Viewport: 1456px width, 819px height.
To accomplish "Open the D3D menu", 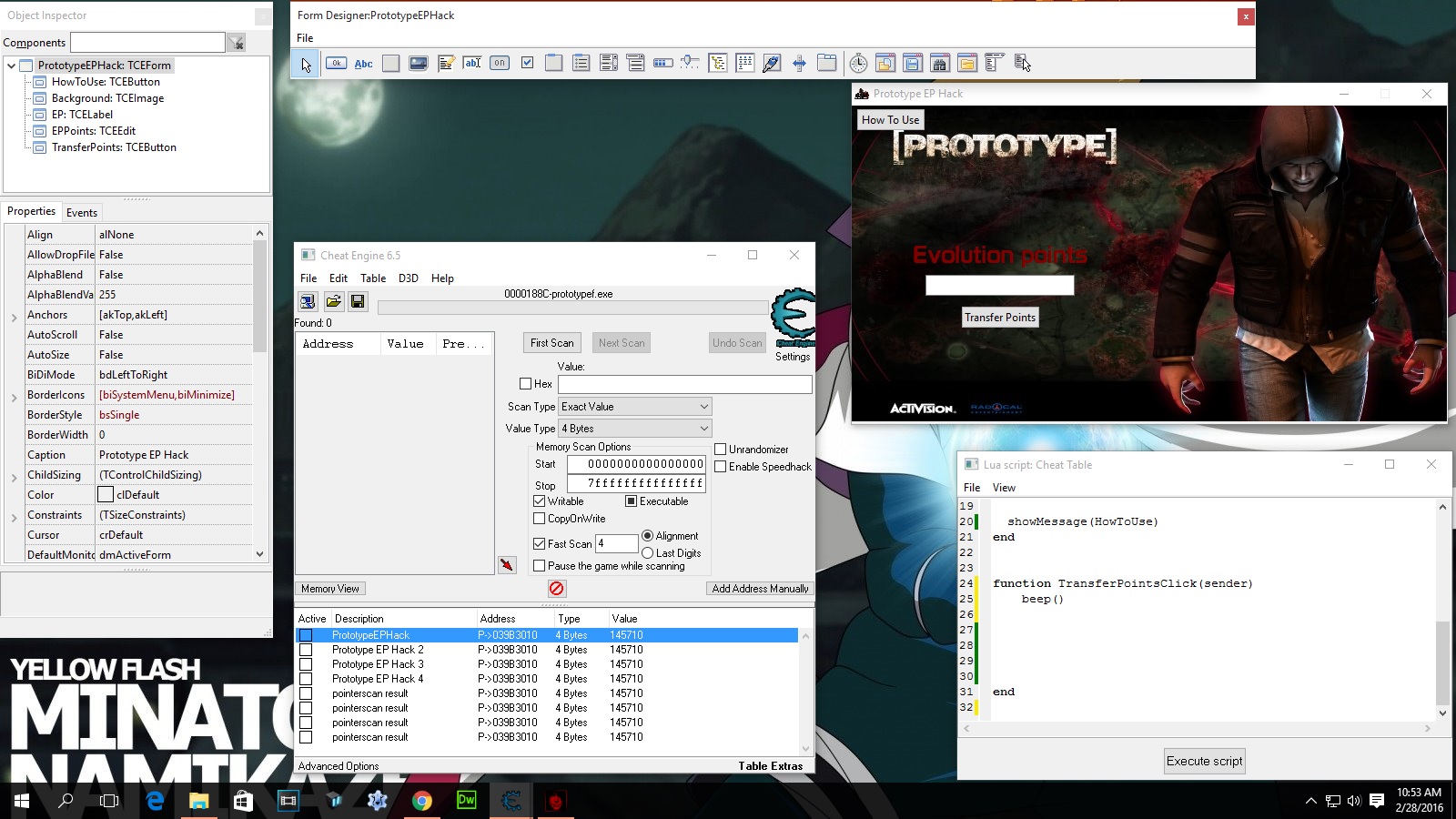I will [x=408, y=278].
